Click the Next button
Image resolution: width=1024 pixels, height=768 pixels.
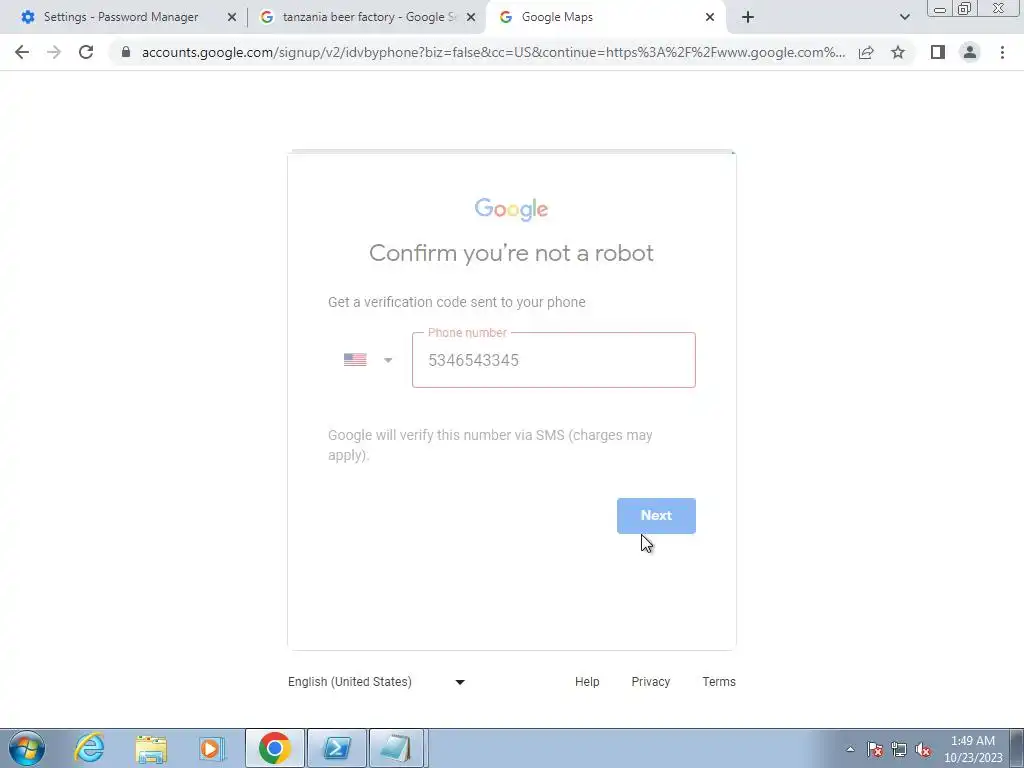point(656,516)
